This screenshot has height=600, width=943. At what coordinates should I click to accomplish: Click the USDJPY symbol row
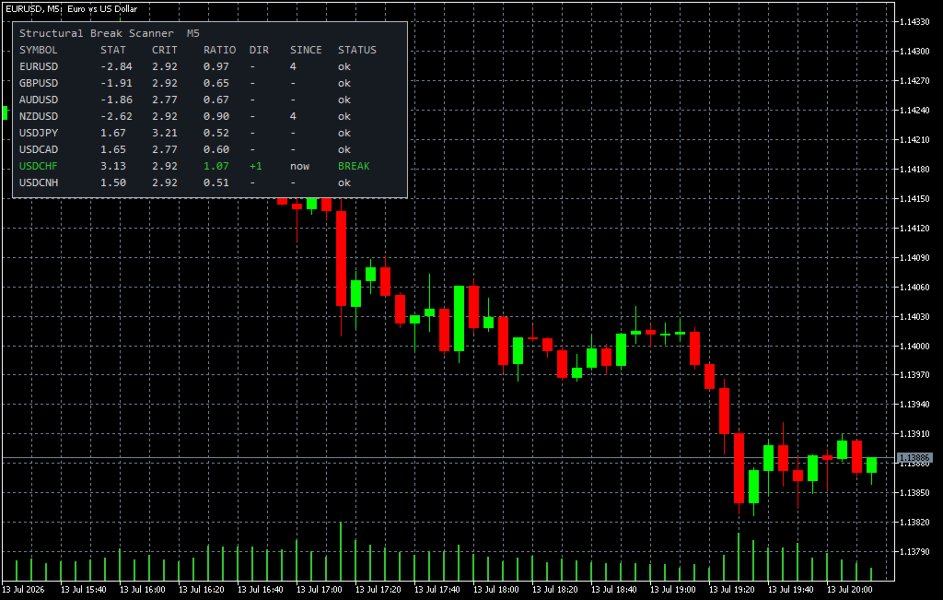tap(38, 133)
